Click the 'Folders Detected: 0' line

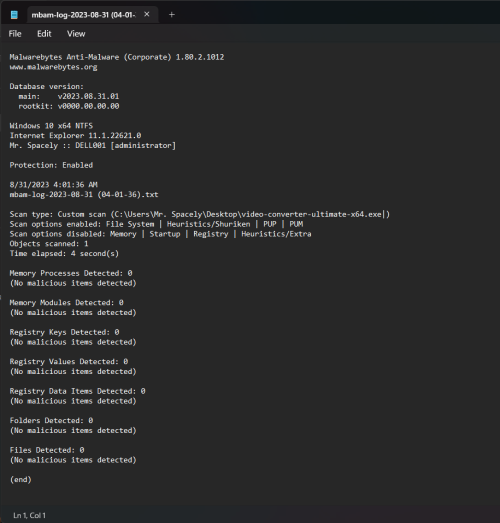[51, 421]
